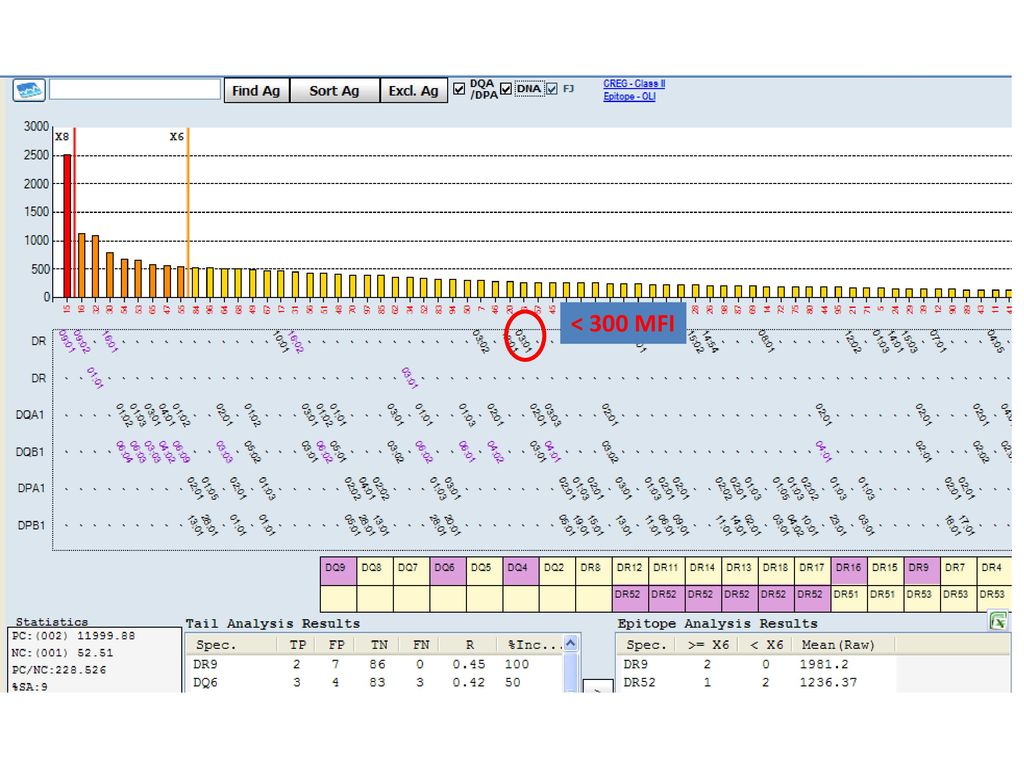Click the Excl. Ag button
The image size is (1024, 768).
click(x=413, y=91)
